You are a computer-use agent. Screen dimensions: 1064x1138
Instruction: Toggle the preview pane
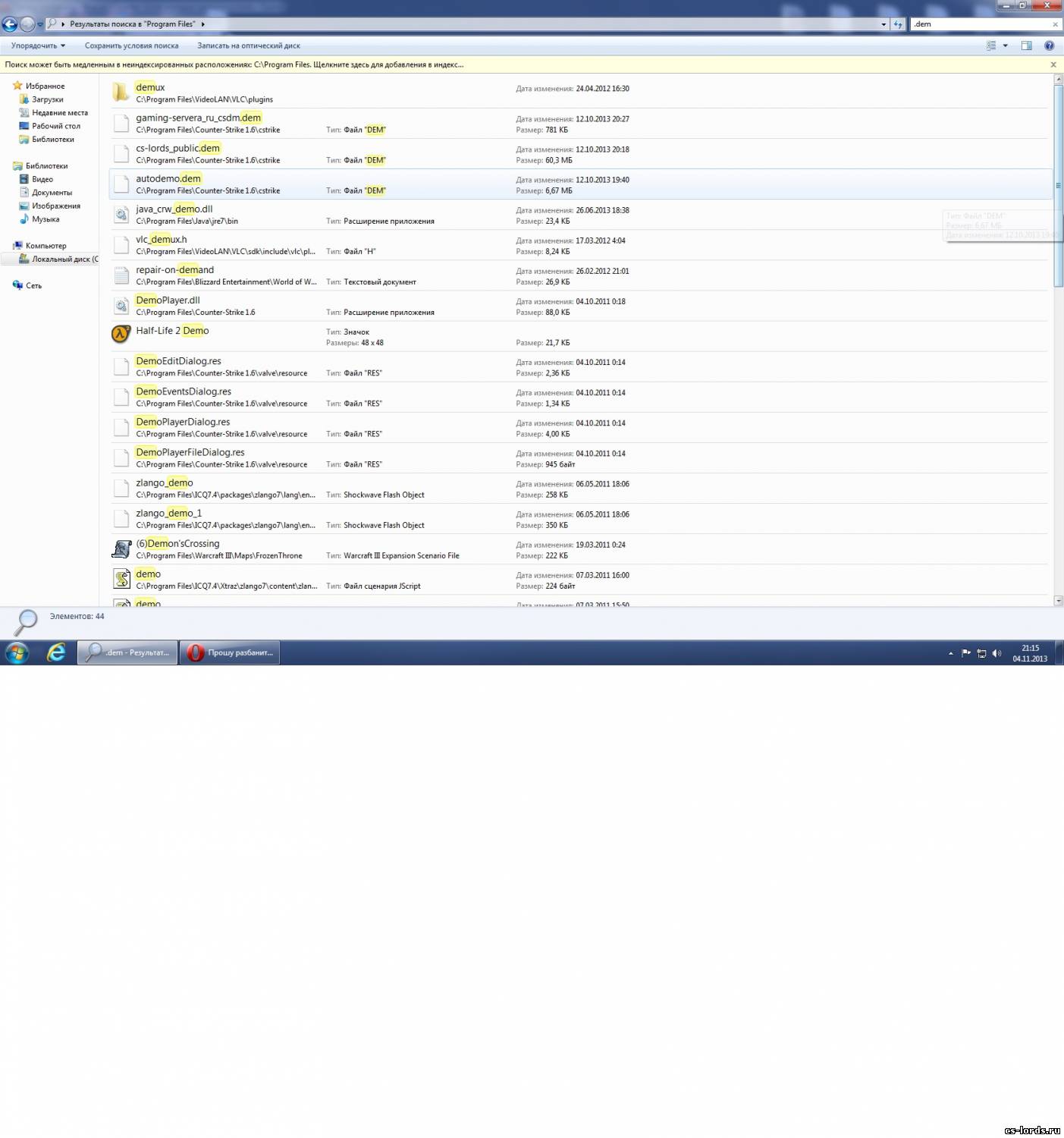click(1027, 46)
